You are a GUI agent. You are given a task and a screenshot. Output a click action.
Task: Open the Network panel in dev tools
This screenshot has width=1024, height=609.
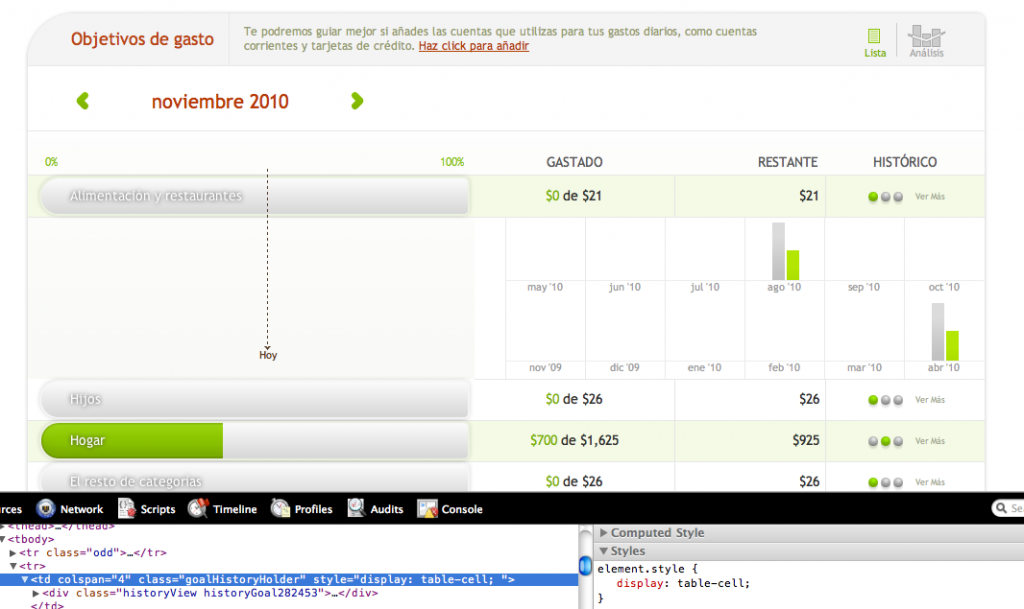pyautogui.click(x=70, y=509)
